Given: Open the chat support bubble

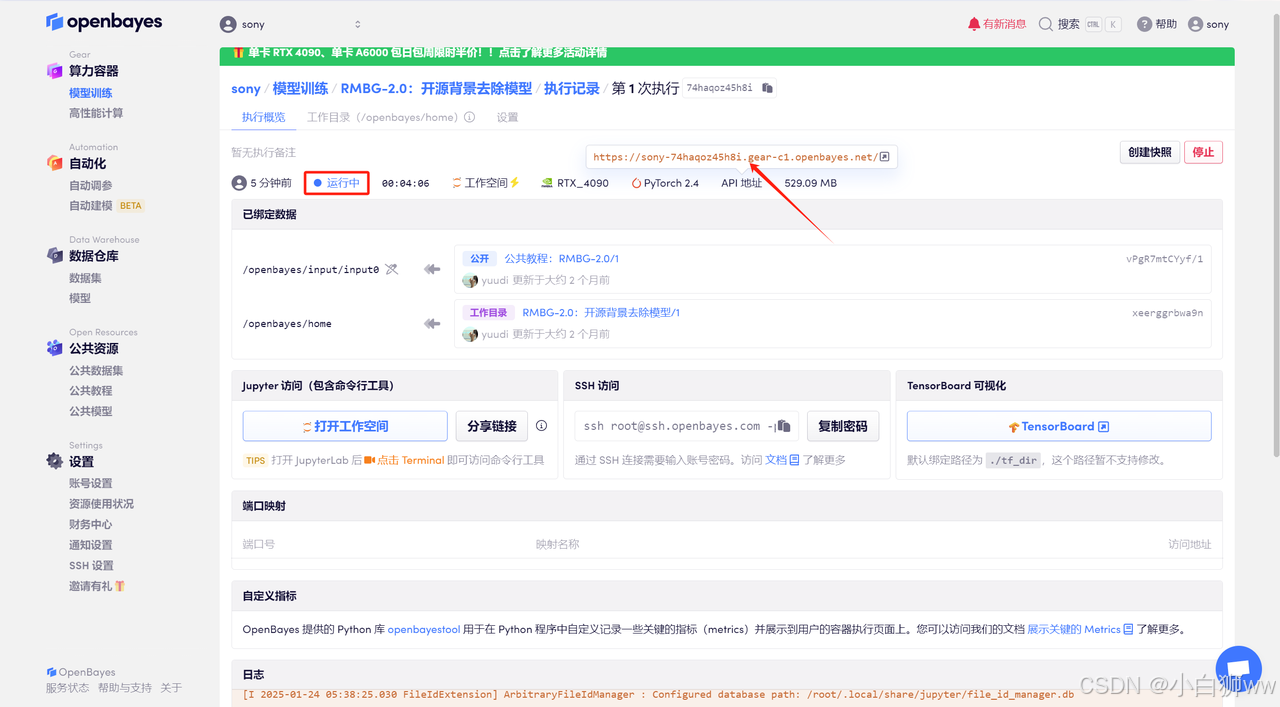Looking at the screenshot, I should pyautogui.click(x=1238, y=669).
